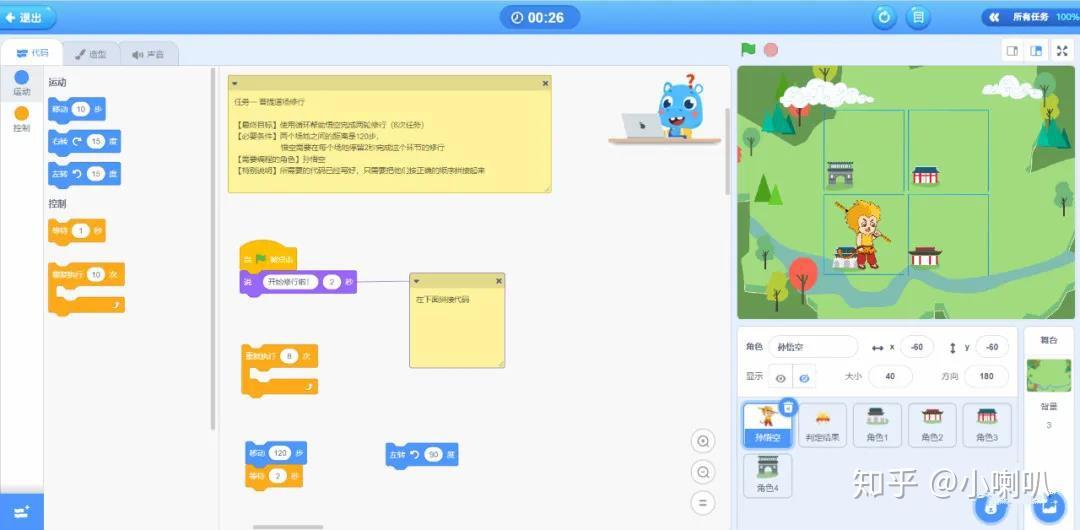Click the green flag hat block in workspace
Image resolution: width=1080 pixels, height=530 pixels.
(268, 256)
